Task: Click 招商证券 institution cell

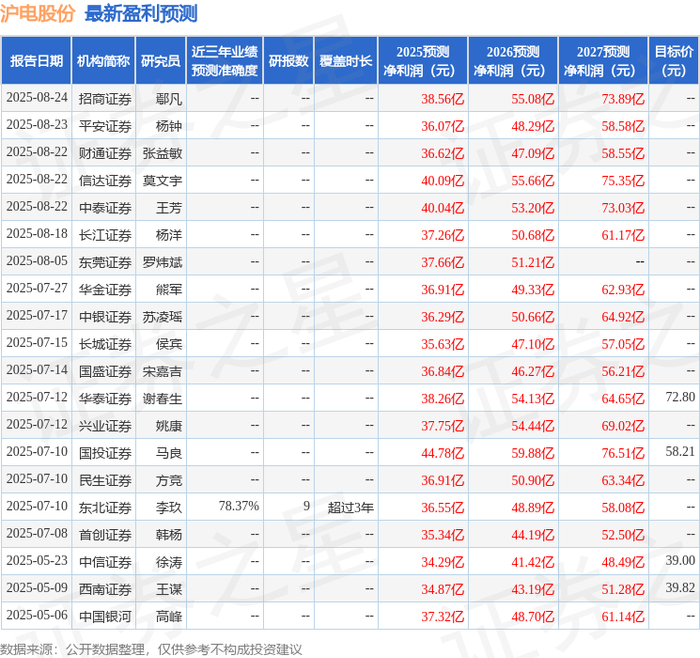Action: tap(105, 98)
